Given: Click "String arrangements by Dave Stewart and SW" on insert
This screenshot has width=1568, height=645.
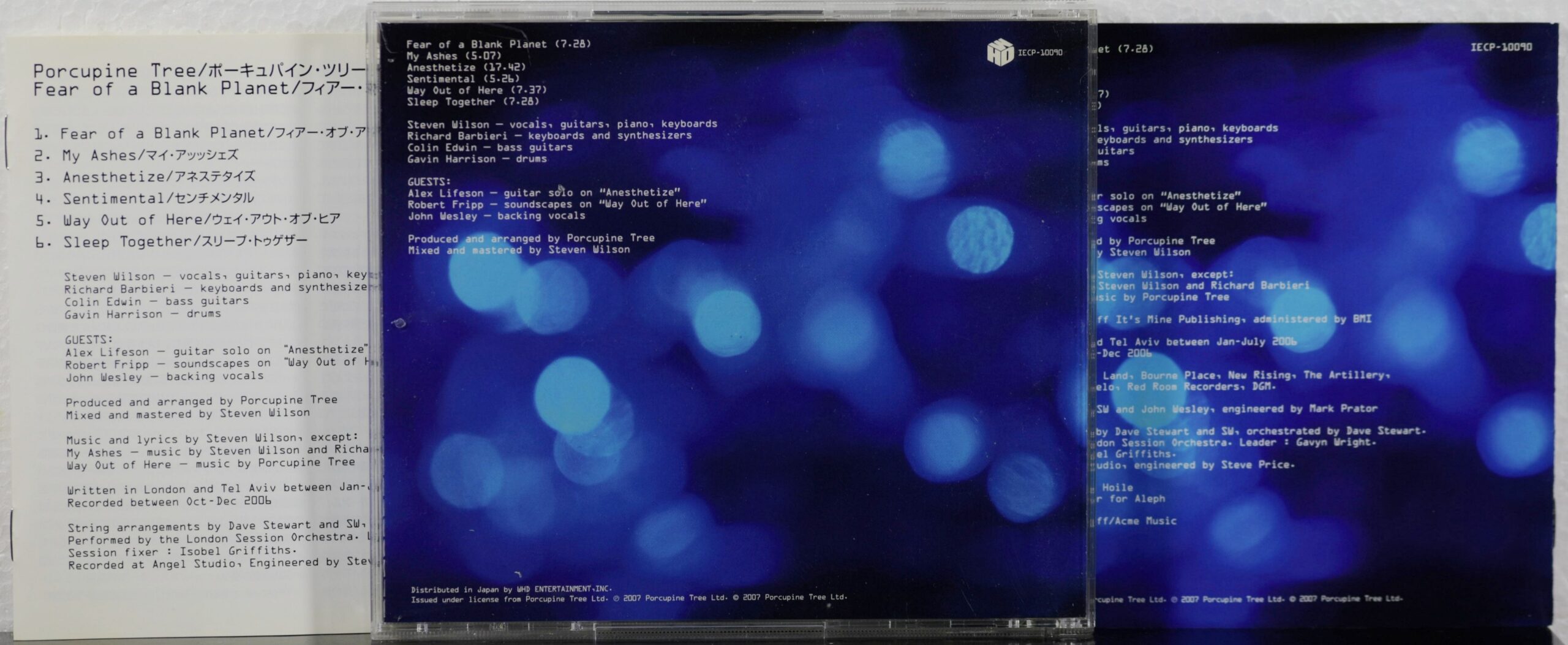Looking at the screenshot, I should [x=217, y=526].
